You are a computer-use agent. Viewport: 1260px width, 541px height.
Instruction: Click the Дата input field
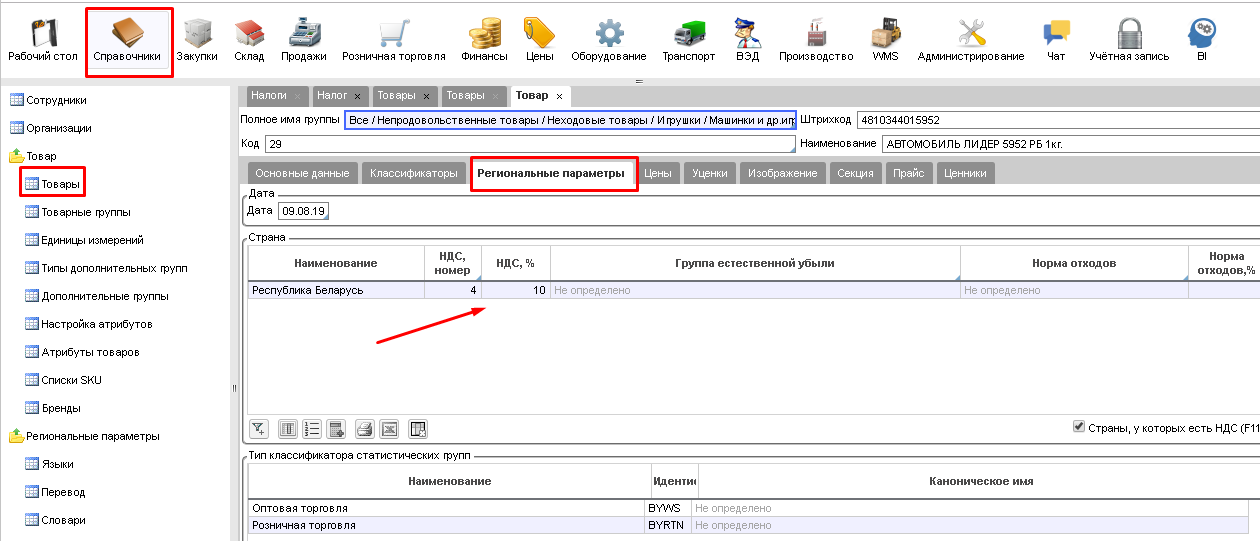tap(304, 211)
